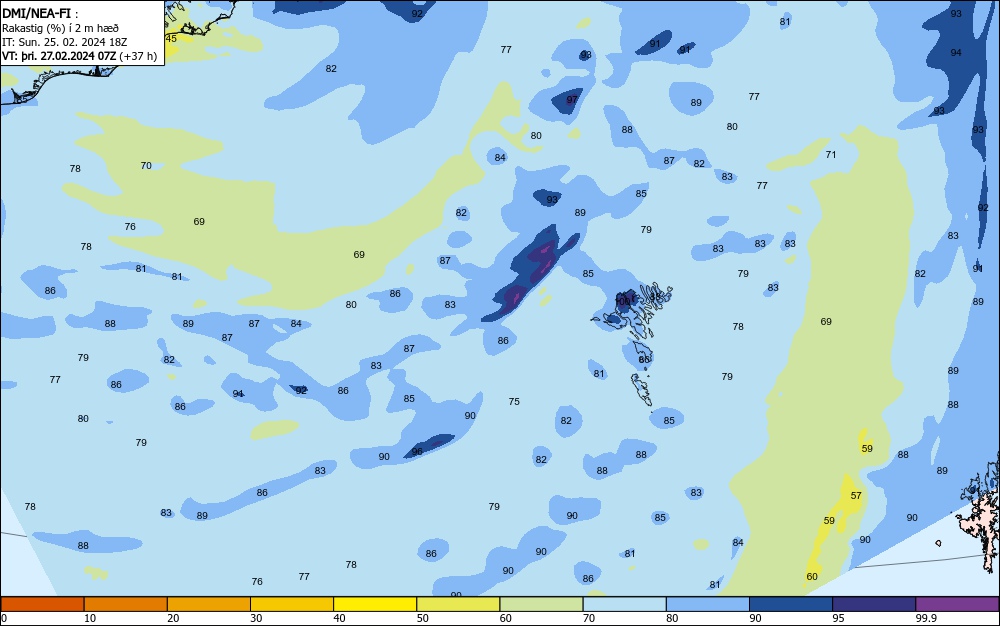Click the Shetland coastline at the right edge

pyautogui.click(x=979, y=513)
